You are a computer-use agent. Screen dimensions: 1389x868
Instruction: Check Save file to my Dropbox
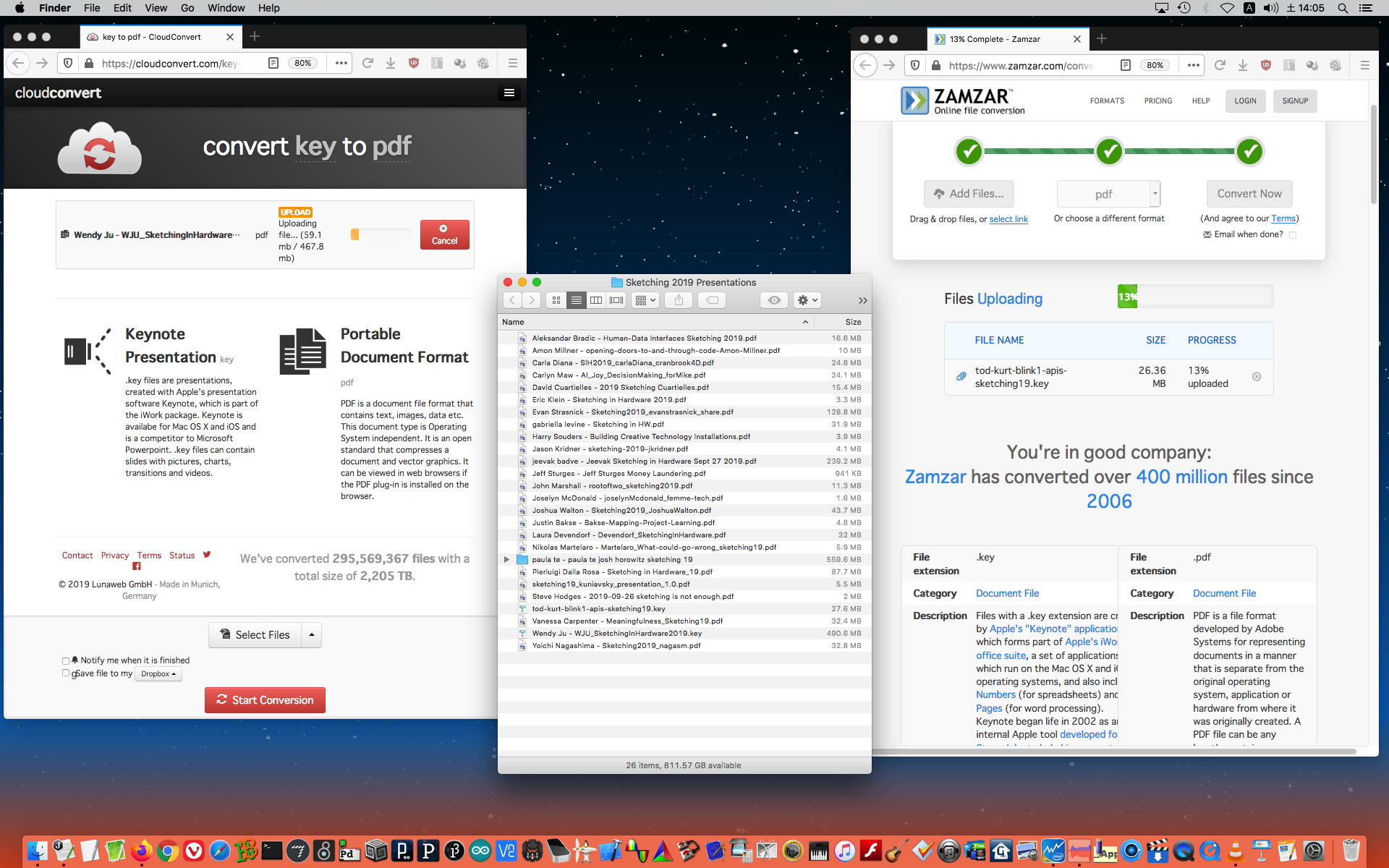pos(66,673)
